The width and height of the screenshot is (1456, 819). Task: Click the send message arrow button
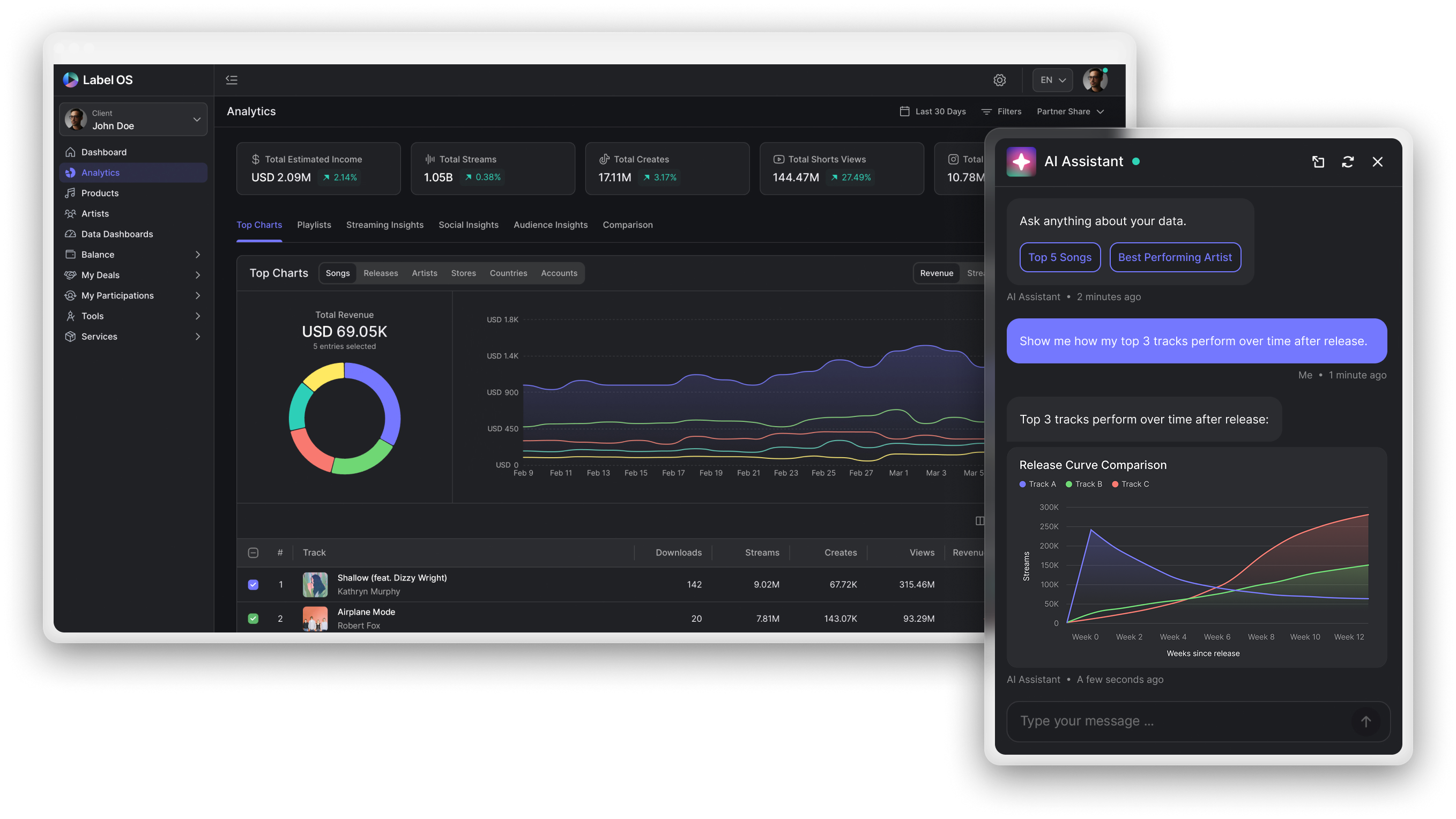click(x=1365, y=721)
